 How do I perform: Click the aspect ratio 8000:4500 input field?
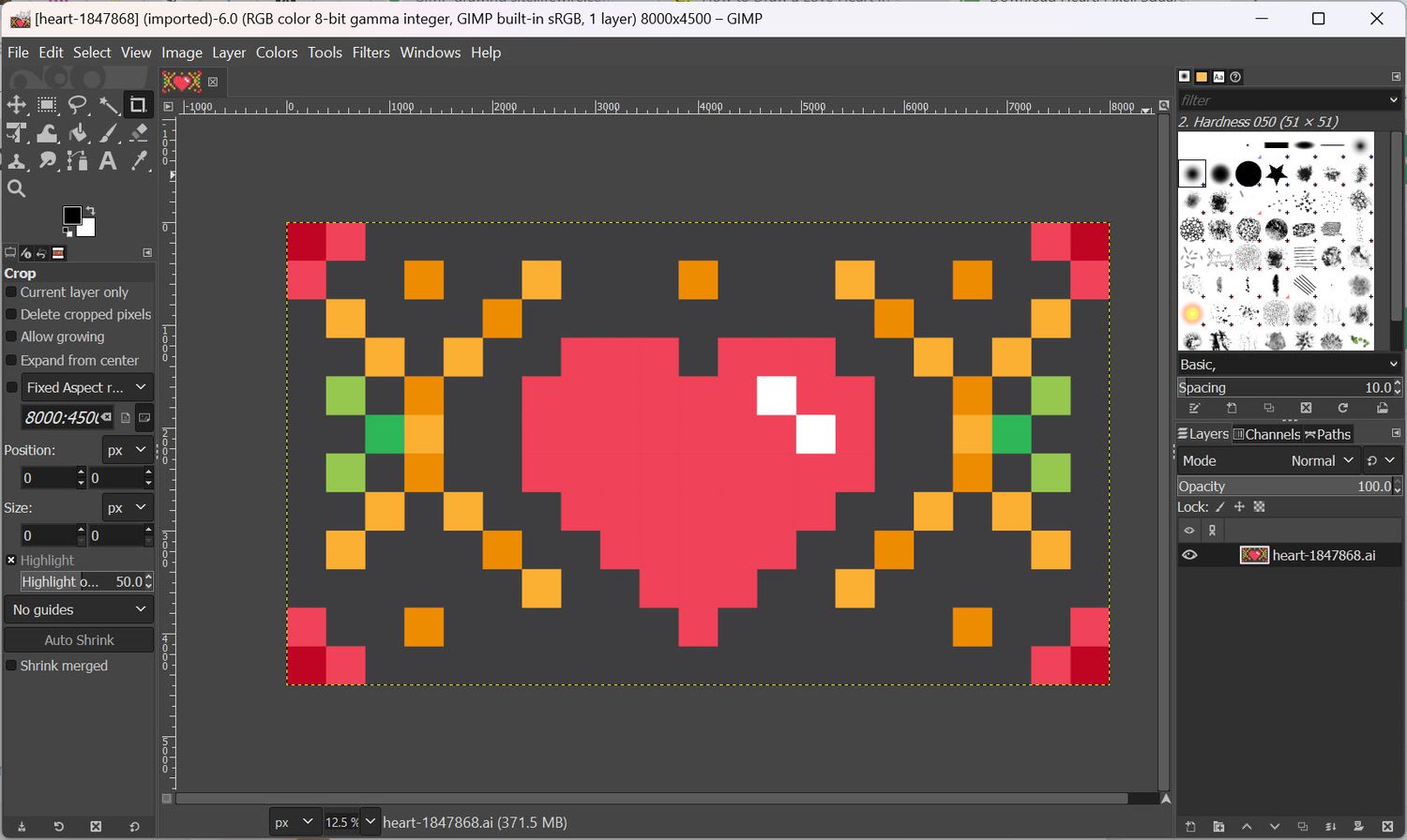[67, 417]
